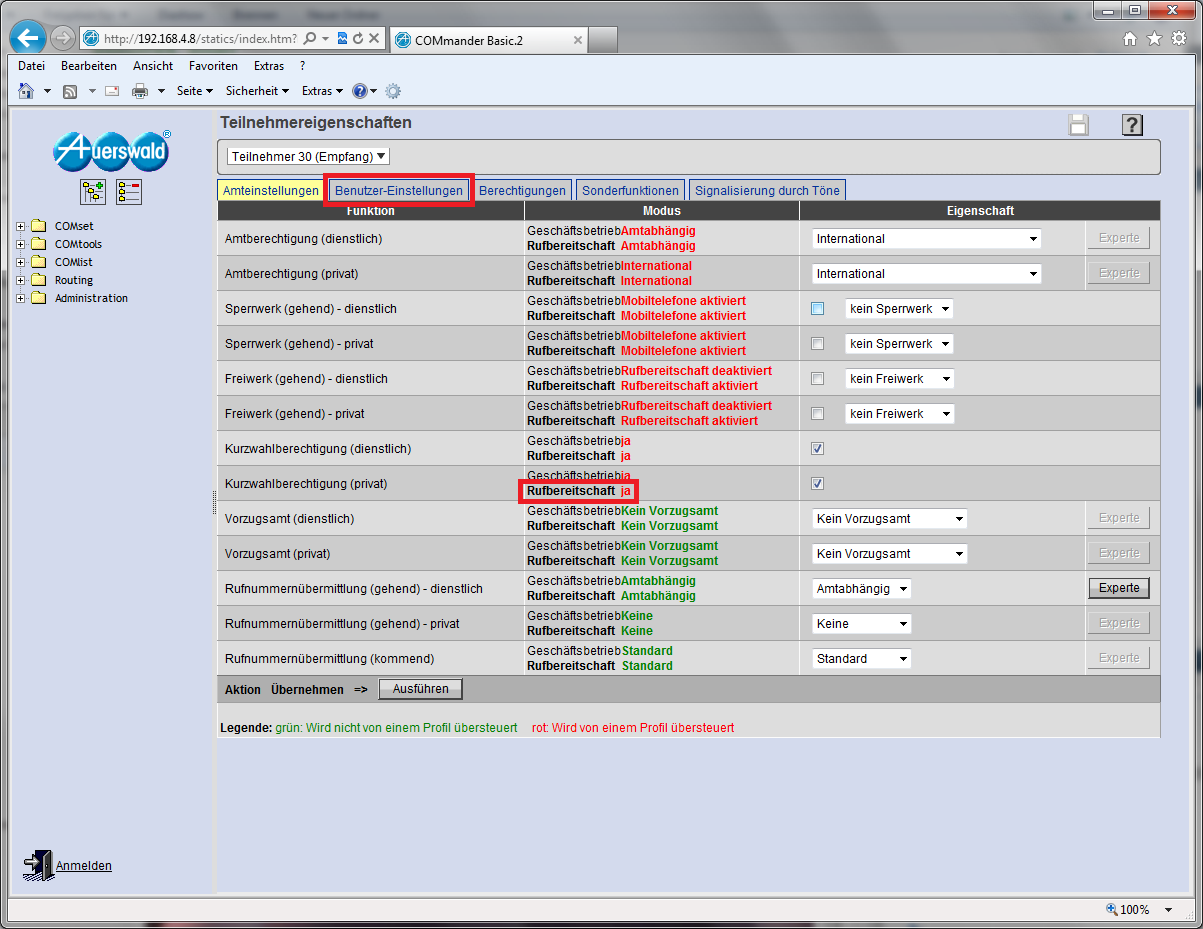Image resolution: width=1203 pixels, height=929 pixels.
Task: Open help via the question mark icon
Action: [1131, 125]
